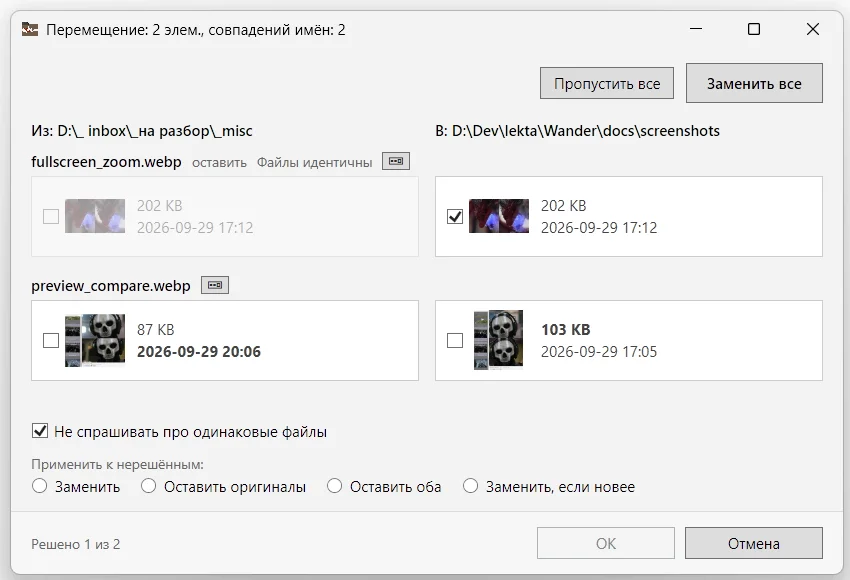
Task: Click the destination path ending in "docs\screenshots"
Action: 577,131
